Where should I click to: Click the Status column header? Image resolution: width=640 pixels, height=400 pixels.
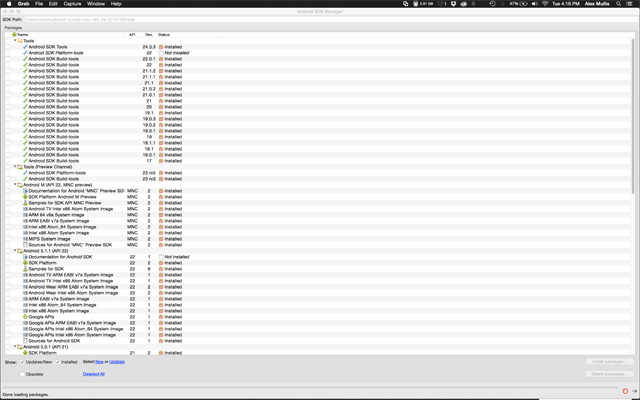pos(164,35)
